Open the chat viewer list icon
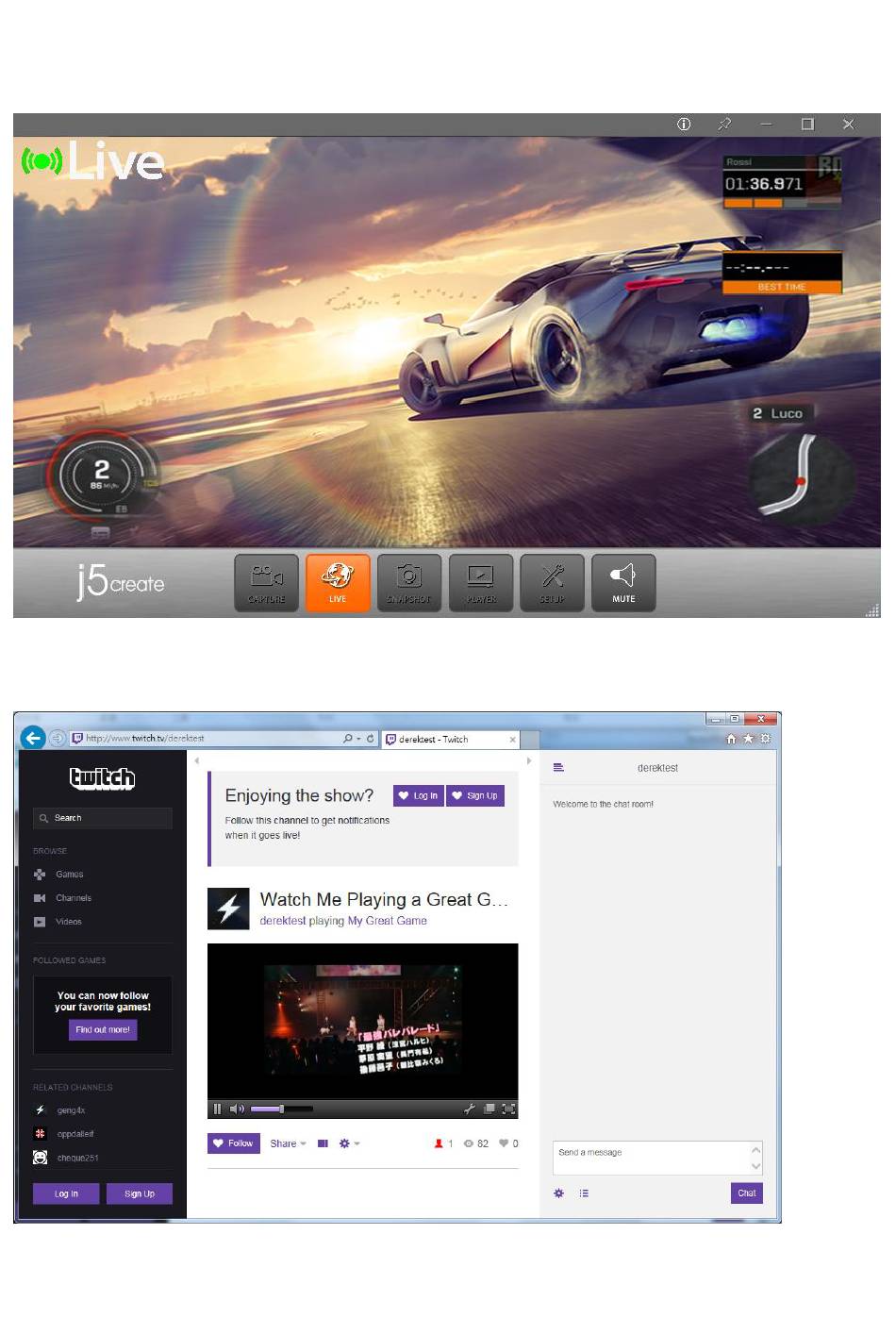896x1318 pixels. click(584, 1193)
